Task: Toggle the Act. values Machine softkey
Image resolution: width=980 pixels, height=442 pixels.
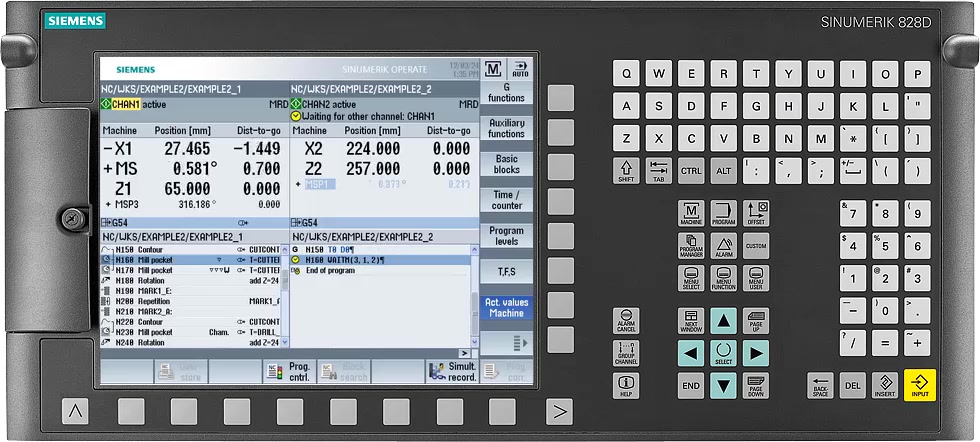Action: point(506,307)
